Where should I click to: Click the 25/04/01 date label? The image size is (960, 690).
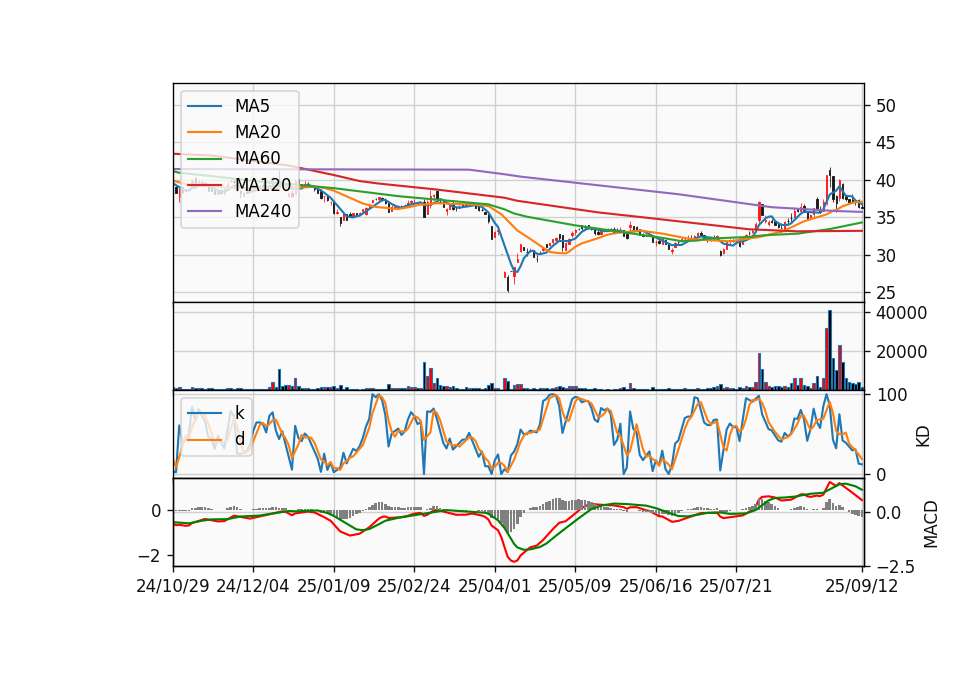(494, 586)
